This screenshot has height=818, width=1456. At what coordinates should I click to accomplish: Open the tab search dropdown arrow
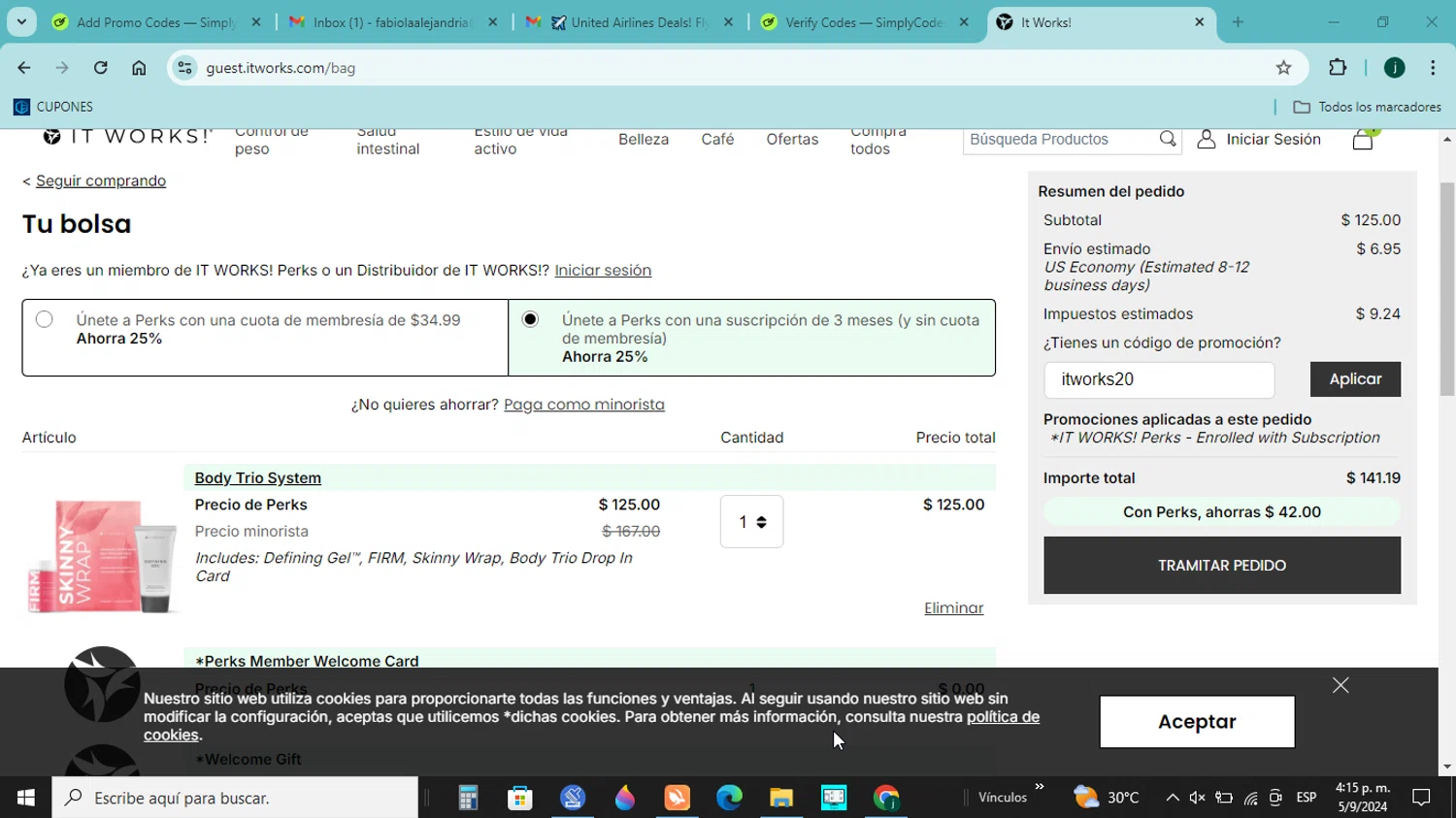point(21,21)
